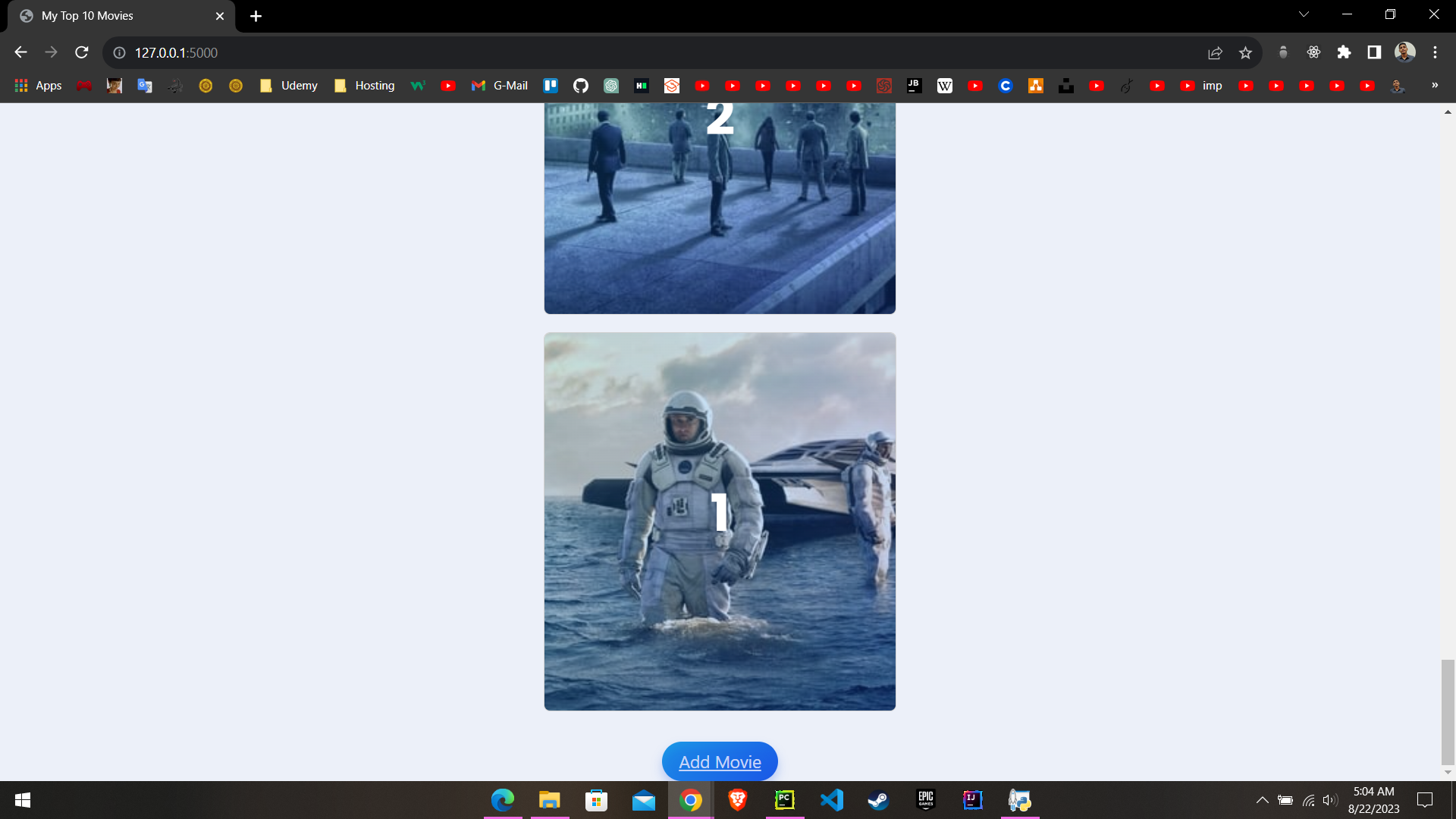
Task: Click the share page icon
Action: coord(1215,52)
